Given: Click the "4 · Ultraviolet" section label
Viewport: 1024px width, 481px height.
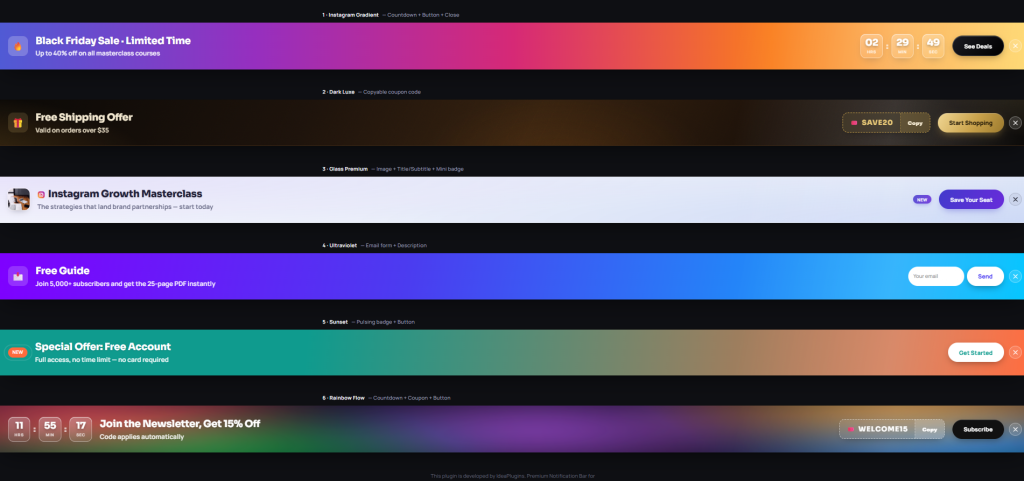Looking at the screenshot, I should coord(340,245).
